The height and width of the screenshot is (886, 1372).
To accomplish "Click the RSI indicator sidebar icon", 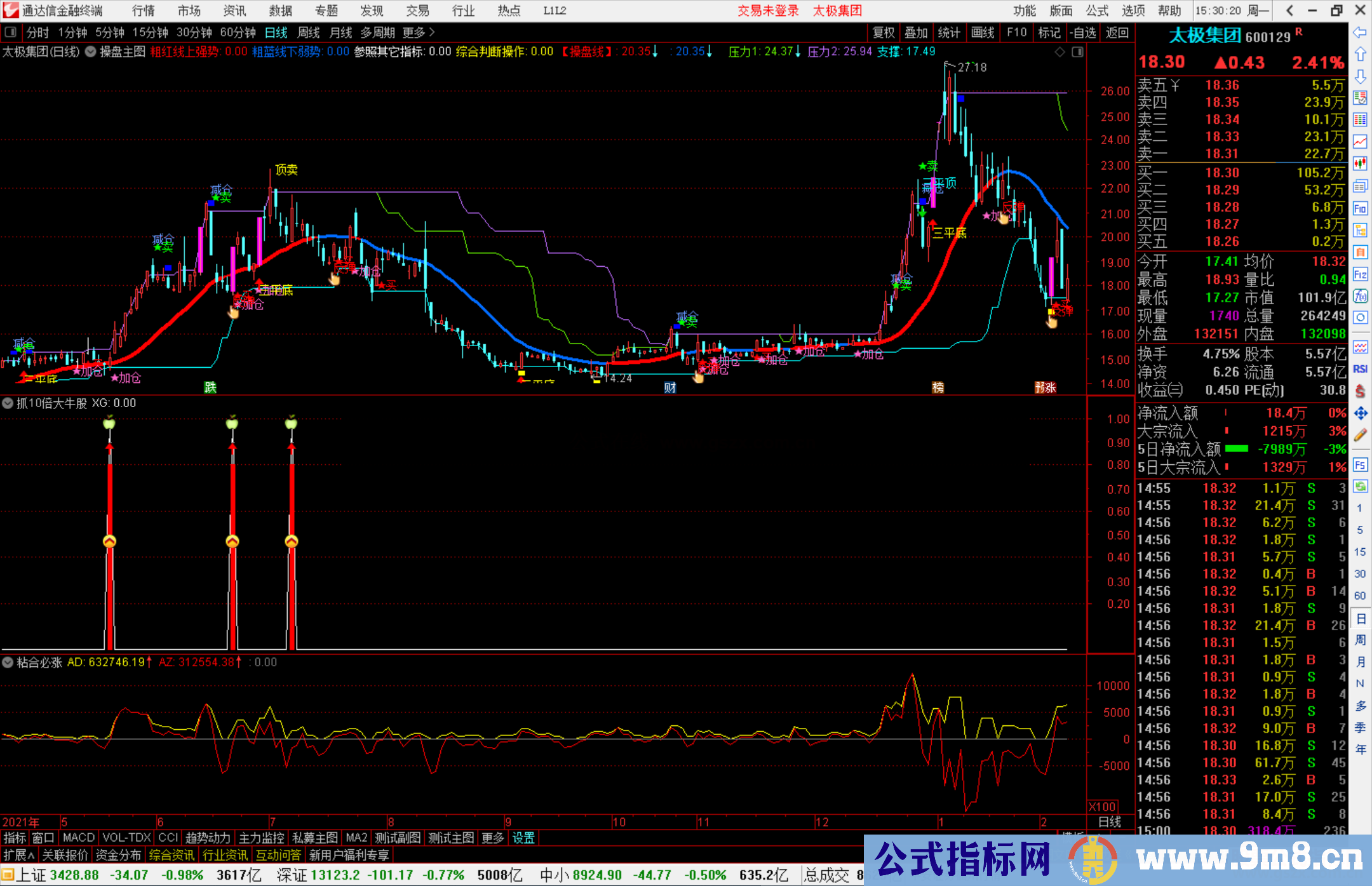I will click(x=1360, y=369).
